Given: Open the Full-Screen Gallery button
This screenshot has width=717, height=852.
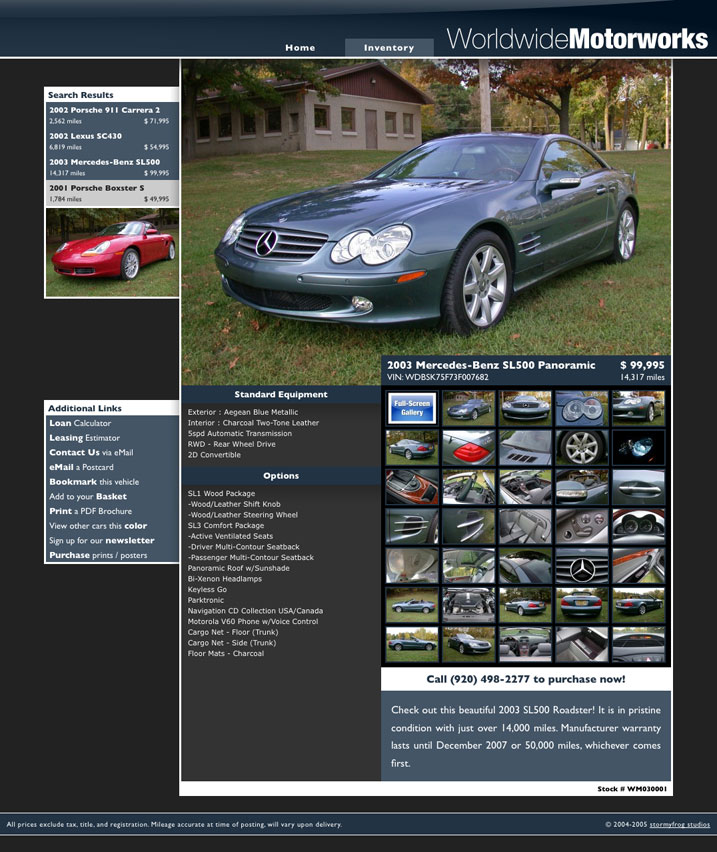Looking at the screenshot, I should click(x=412, y=408).
